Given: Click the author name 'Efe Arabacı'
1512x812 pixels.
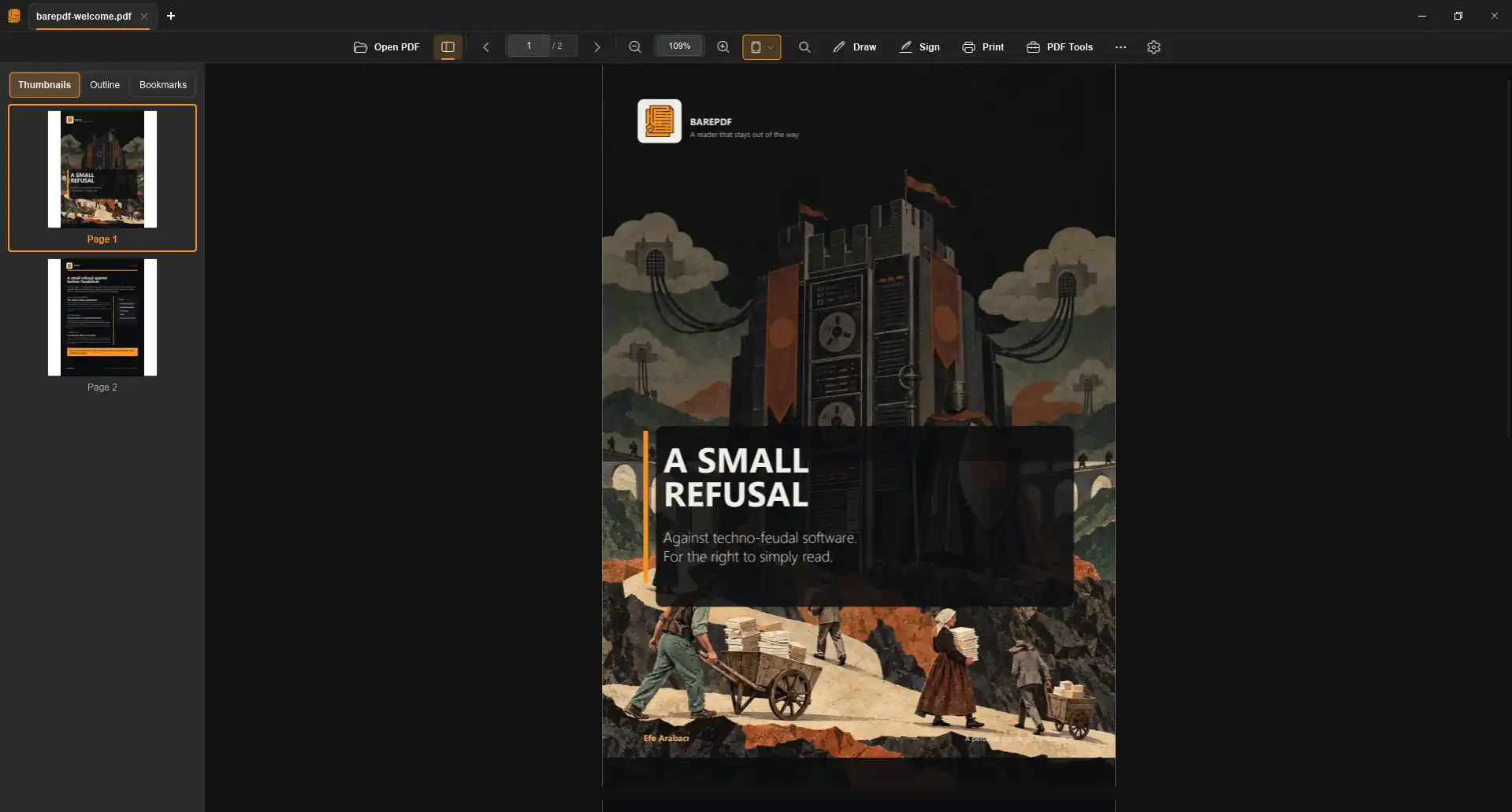Looking at the screenshot, I should coord(666,739).
